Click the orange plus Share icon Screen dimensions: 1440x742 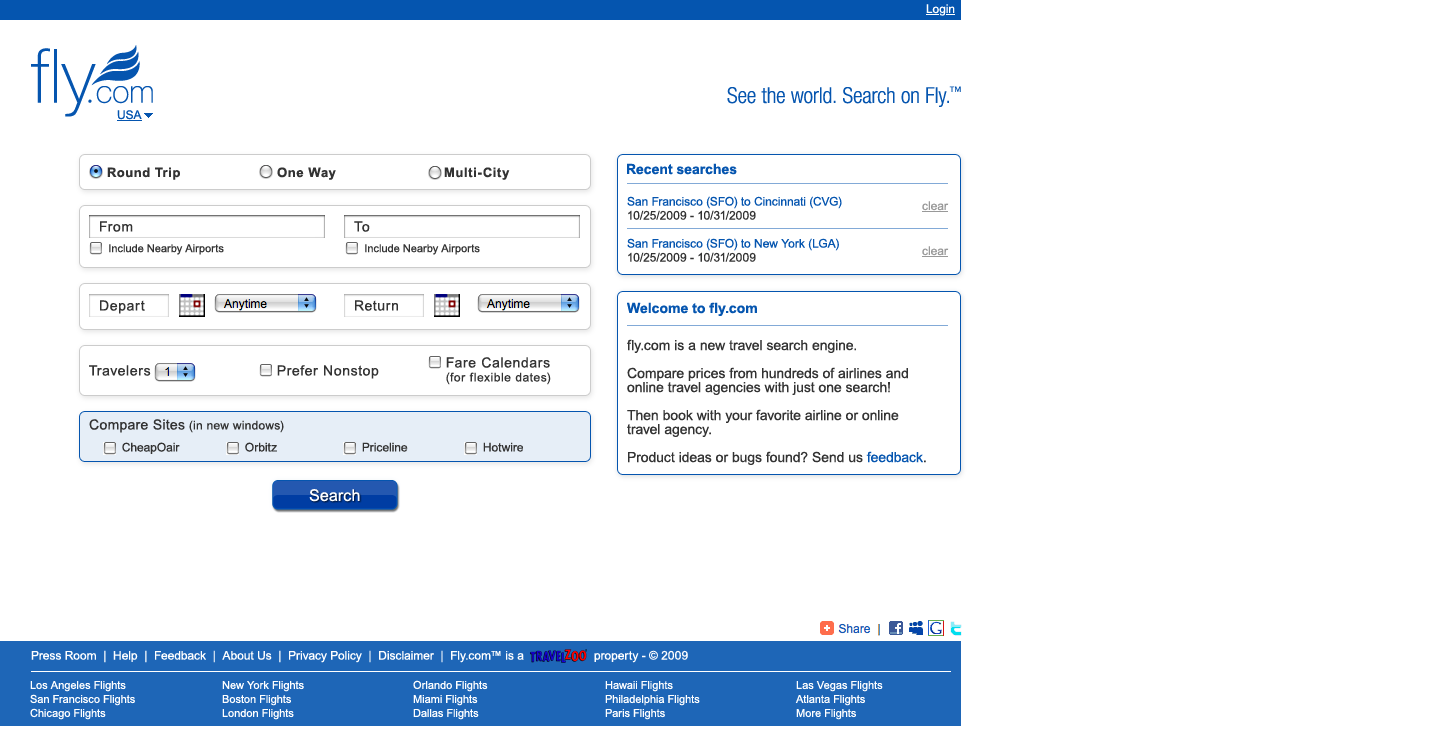click(x=827, y=628)
